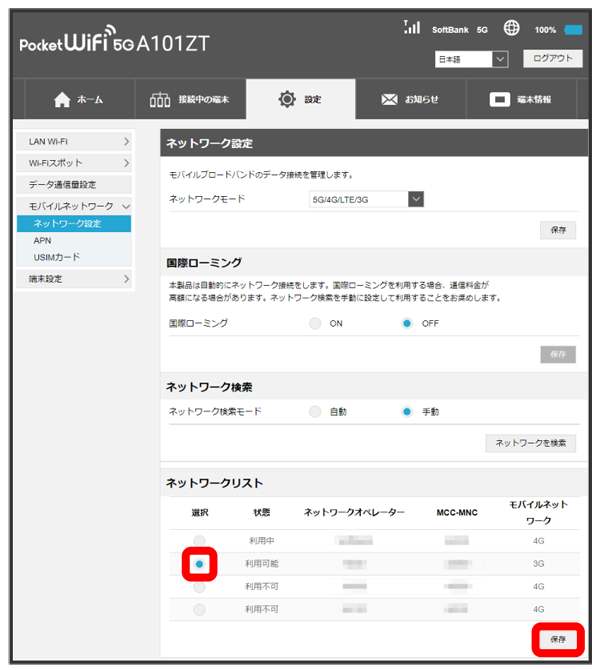Turn 国際ローミング ON

pos(315,324)
